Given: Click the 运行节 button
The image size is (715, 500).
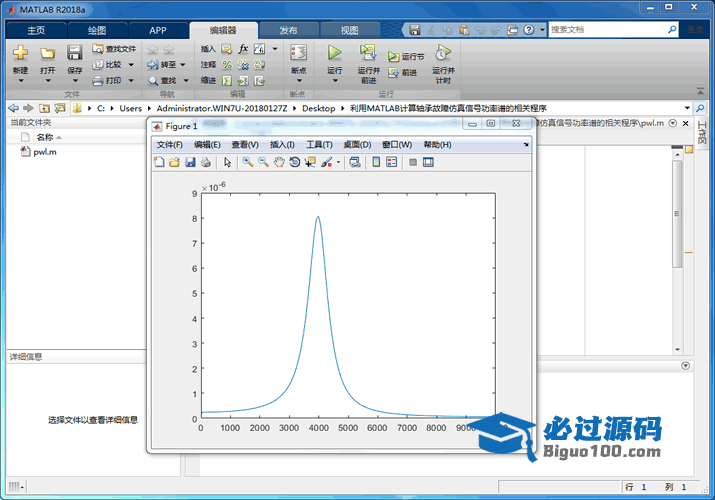Looking at the screenshot, I should (406, 57).
